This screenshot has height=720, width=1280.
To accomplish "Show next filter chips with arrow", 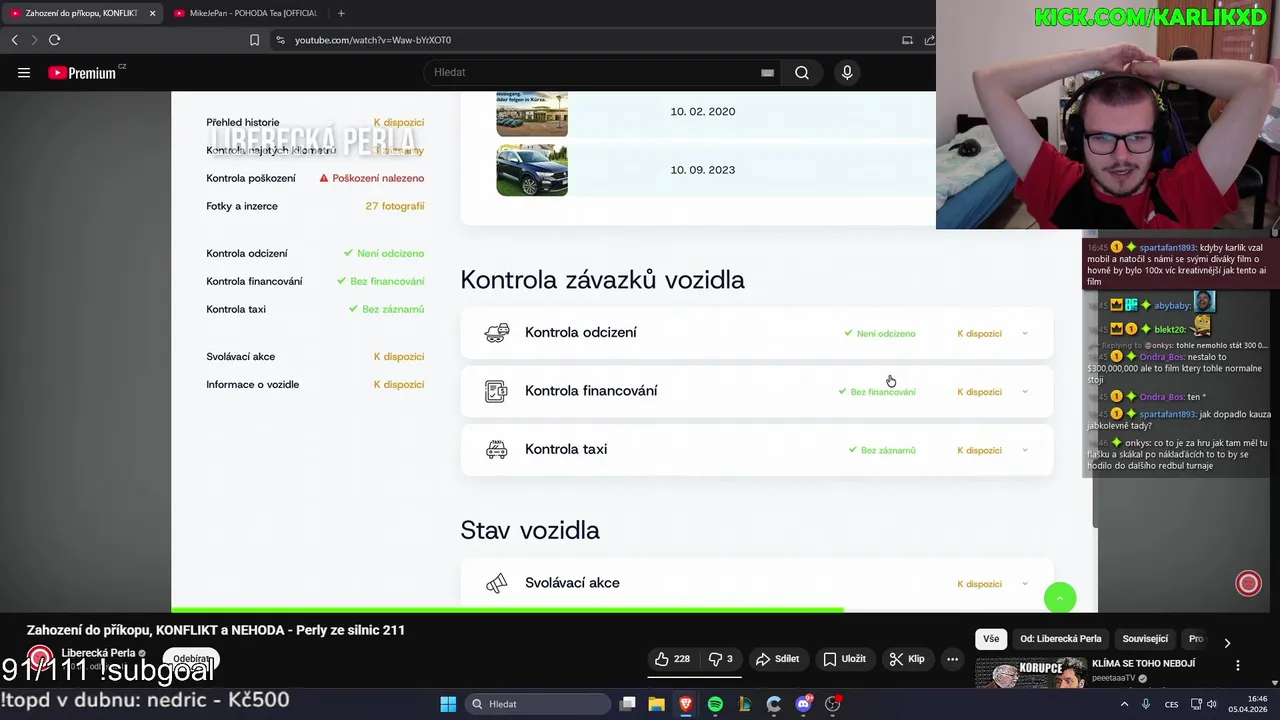I will 1227,642.
